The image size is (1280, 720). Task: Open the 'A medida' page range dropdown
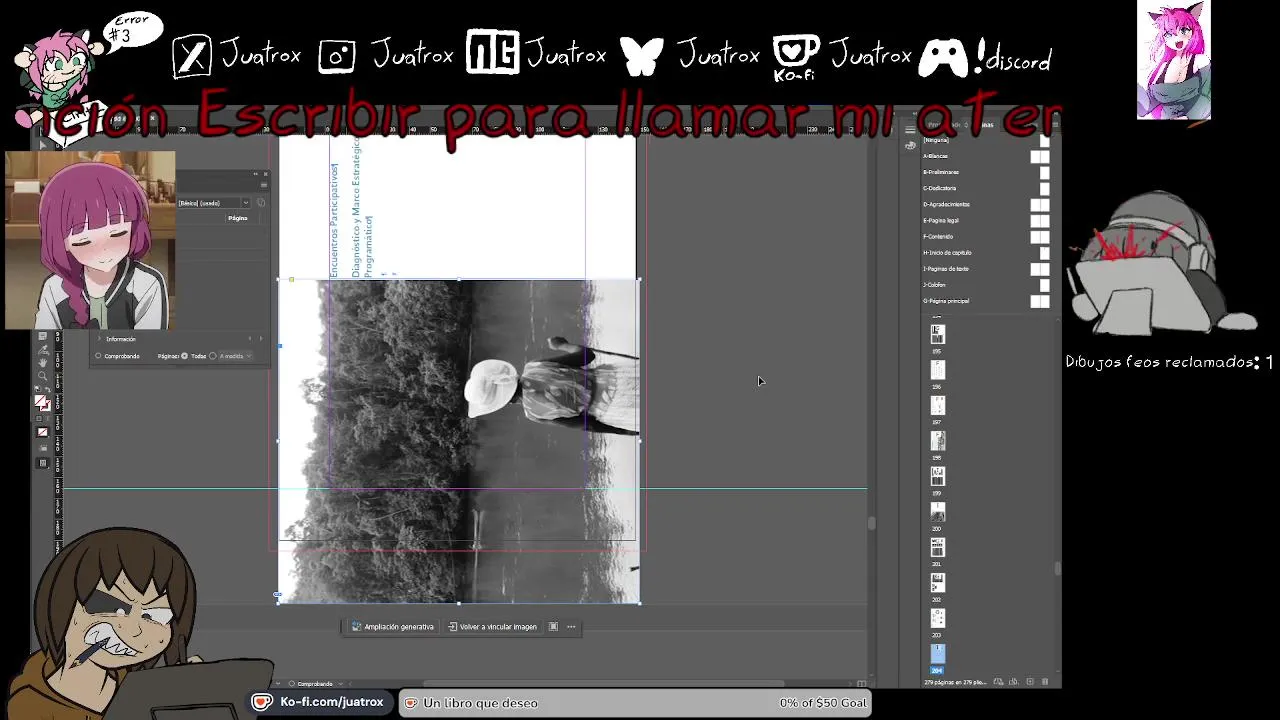coord(236,356)
